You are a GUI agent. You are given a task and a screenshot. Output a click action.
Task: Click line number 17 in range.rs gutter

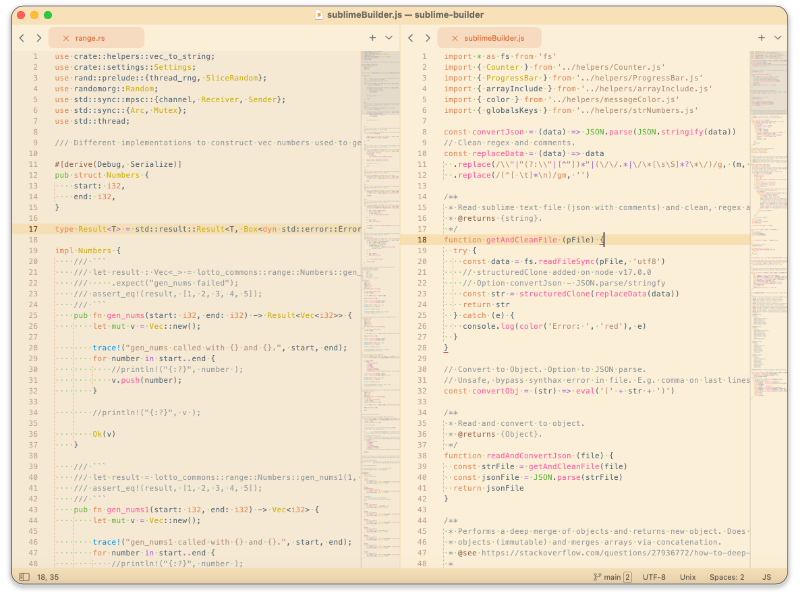coord(33,229)
